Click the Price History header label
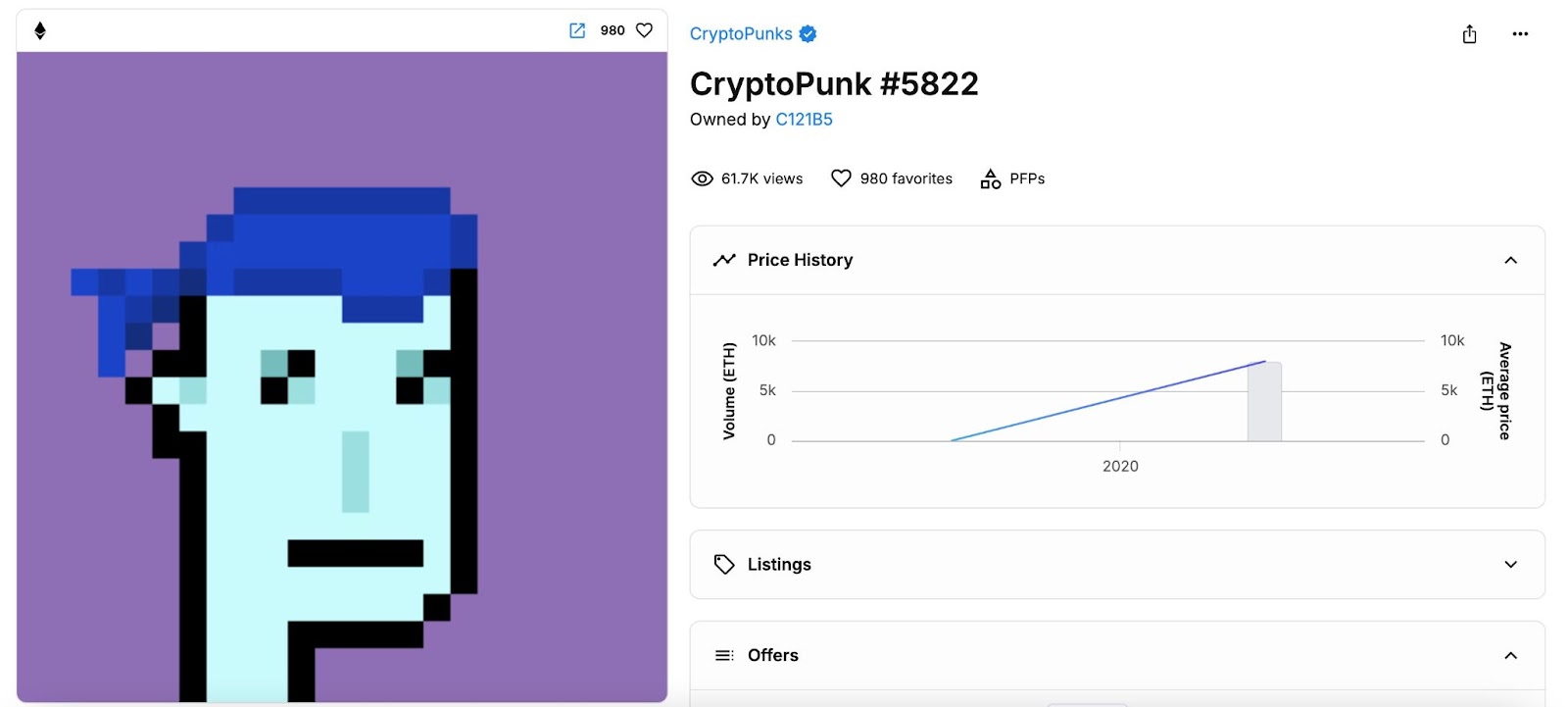The width and height of the screenshot is (1568, 707). [x=800, y=260]
